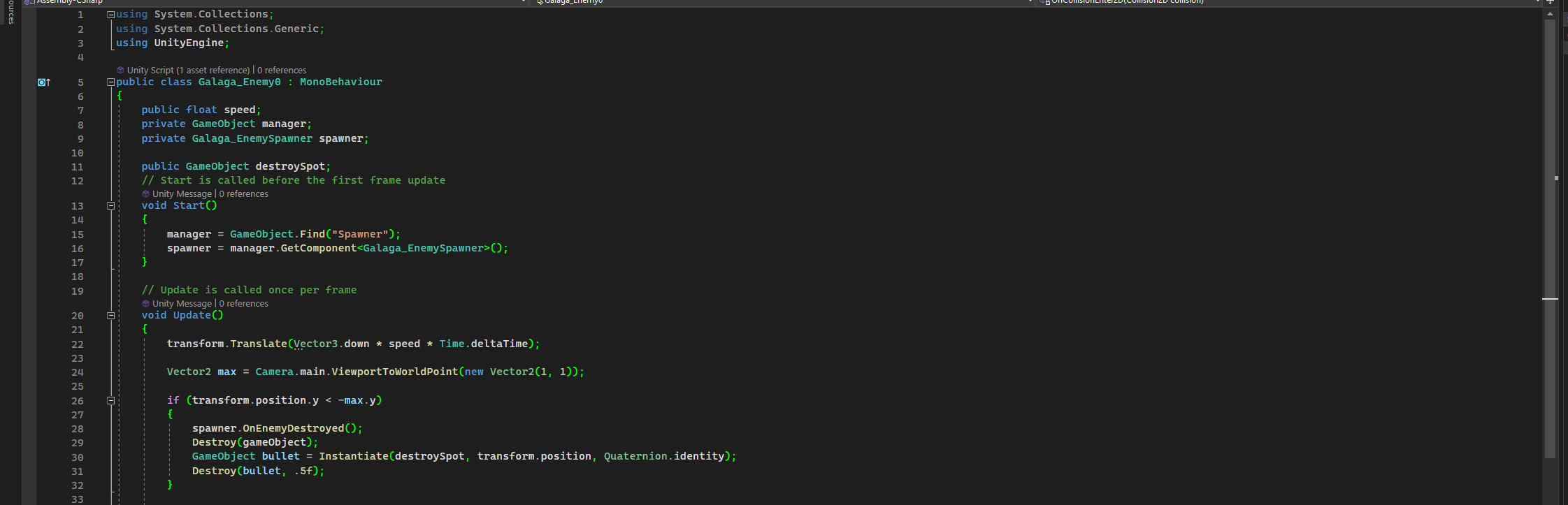Click '0 references' CodeLens above void Start()
The width and height of the screenshot is (1568, 505).
[x=244, y=194]
